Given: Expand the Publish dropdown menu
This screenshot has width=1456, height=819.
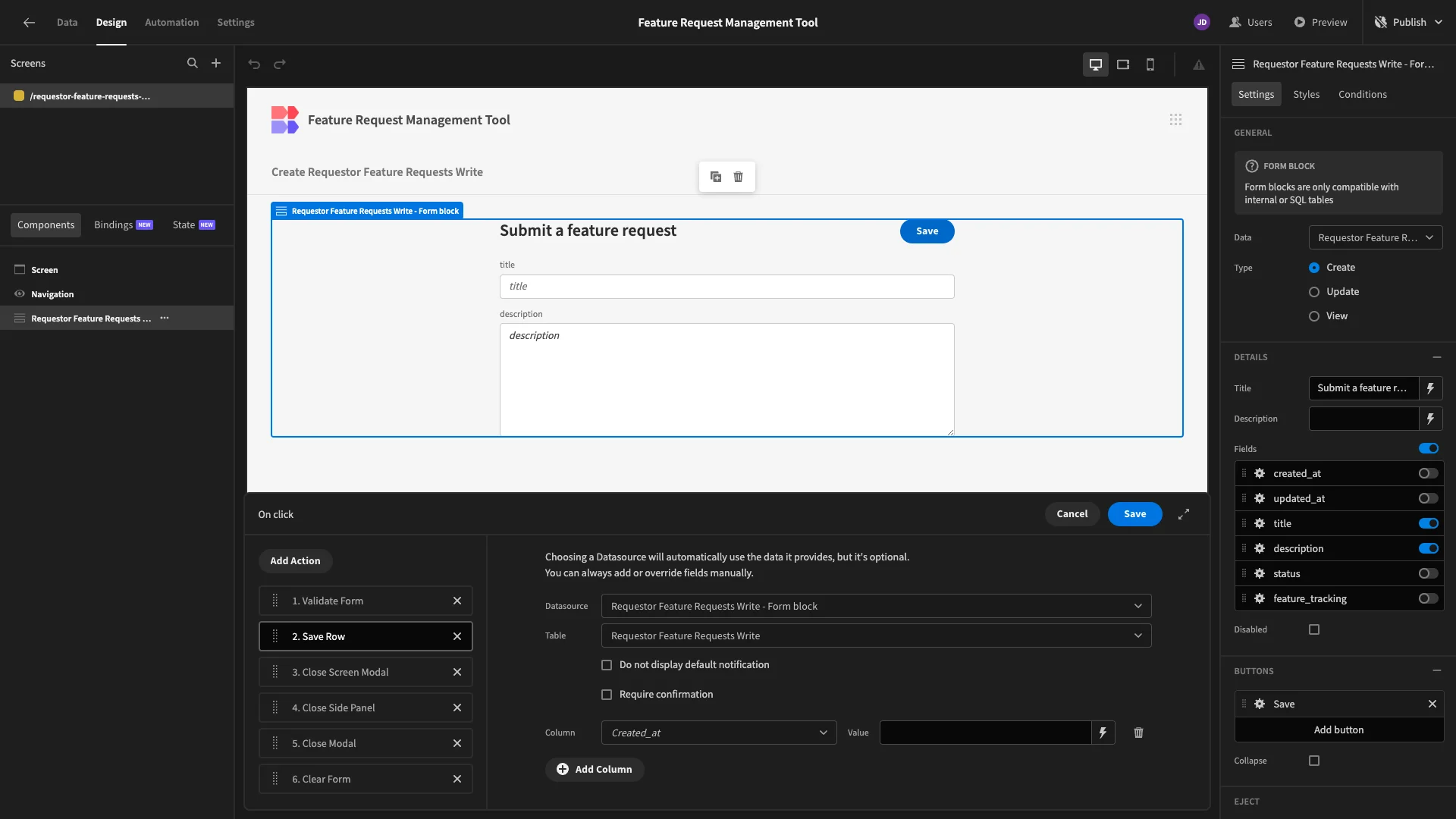Looking at the screenshot, I should (1439, 23).
